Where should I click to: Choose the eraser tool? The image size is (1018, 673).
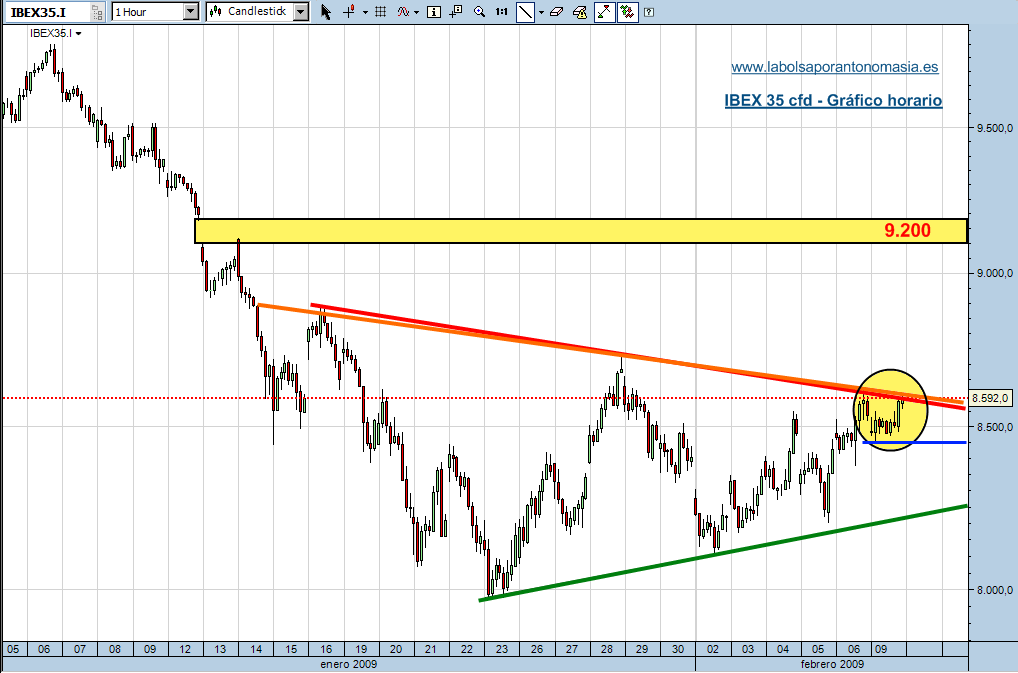pos(557,12)
